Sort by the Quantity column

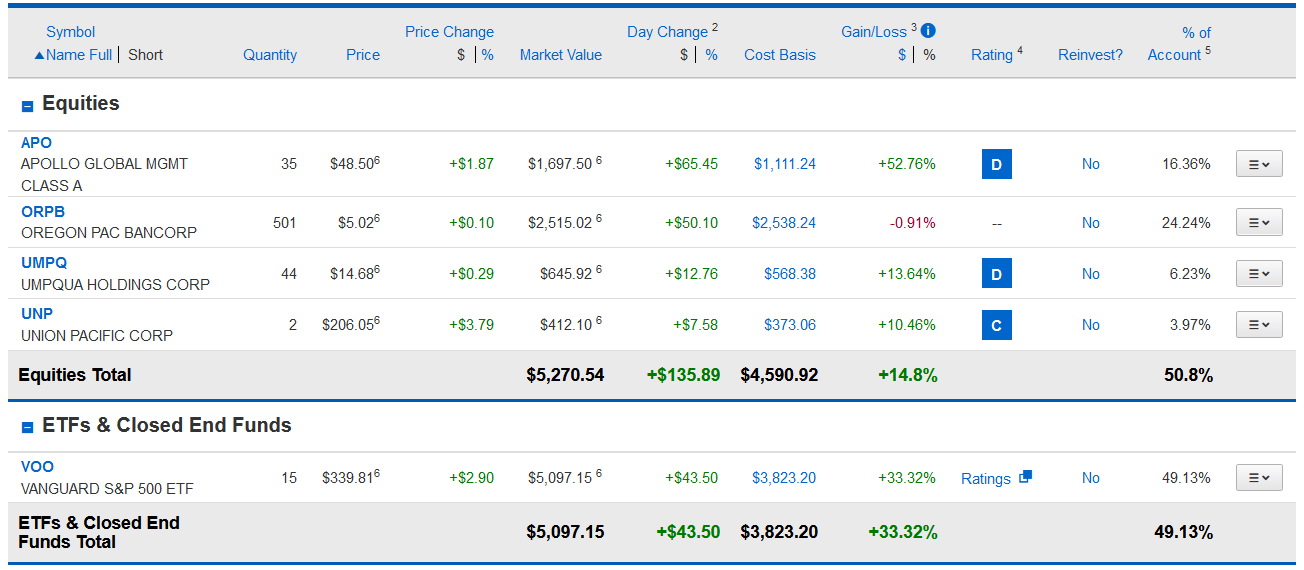270,55
